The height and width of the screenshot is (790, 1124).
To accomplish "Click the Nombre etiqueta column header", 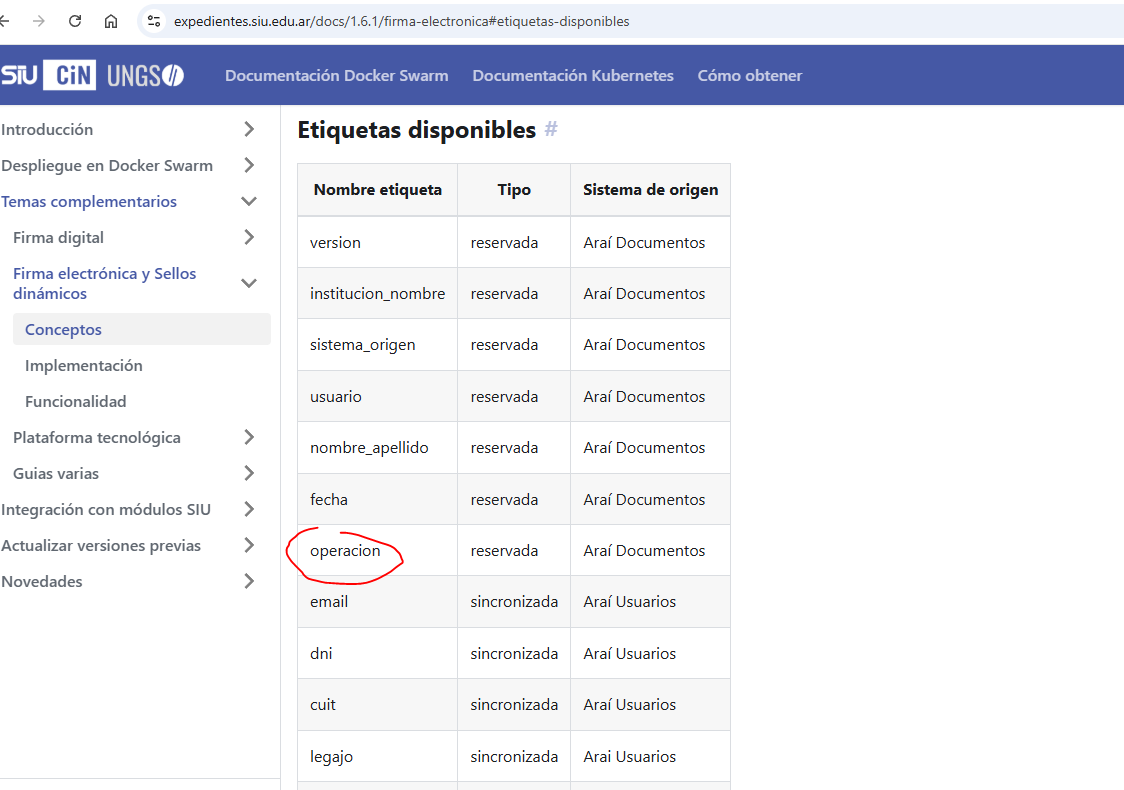I will [378, 190].
